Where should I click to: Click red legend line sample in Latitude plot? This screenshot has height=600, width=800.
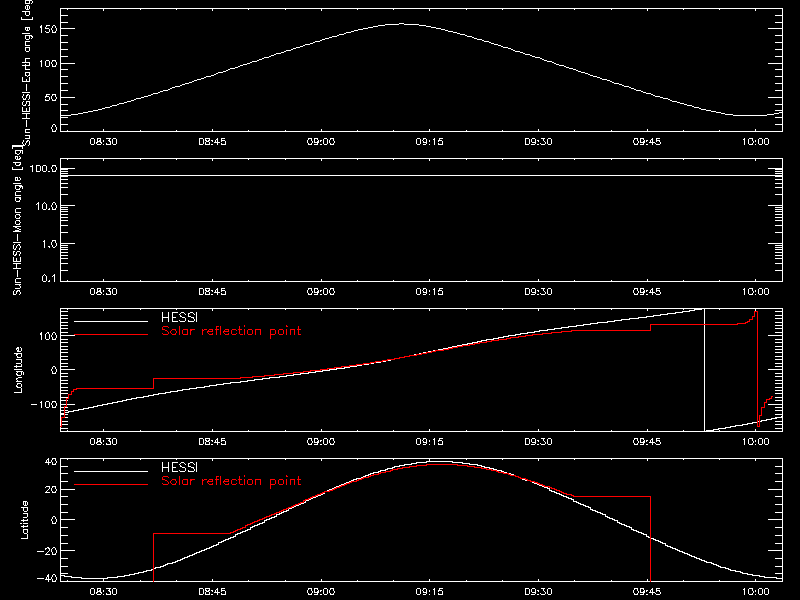tap(111, 485)
